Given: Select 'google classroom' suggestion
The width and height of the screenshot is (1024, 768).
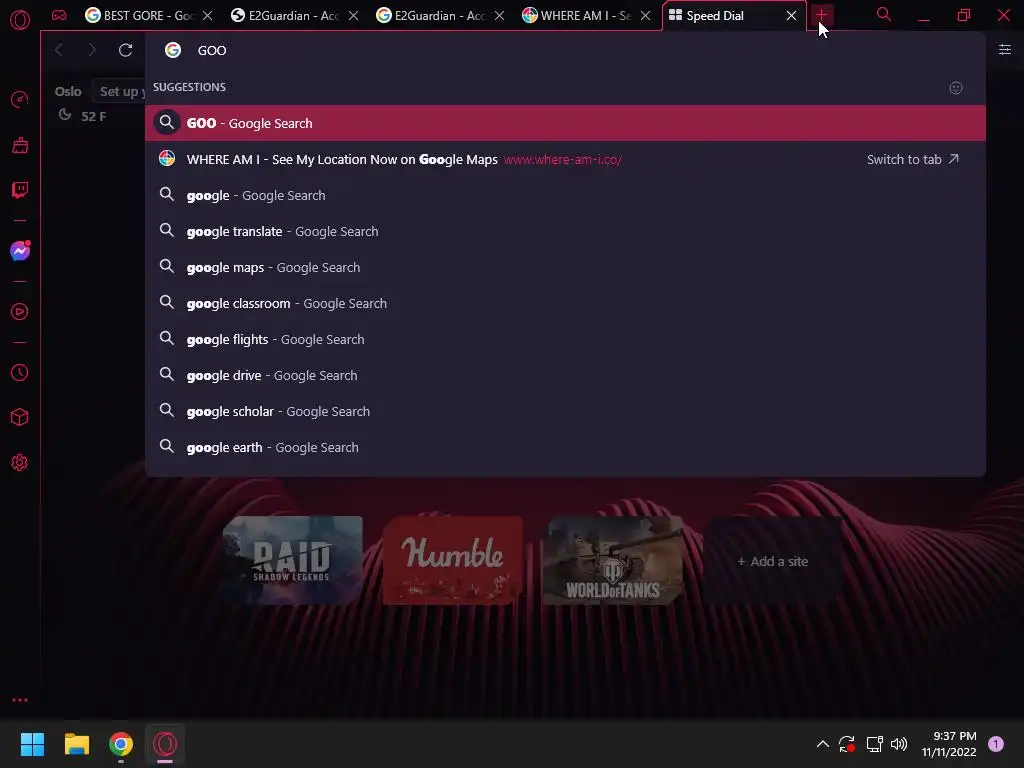Looking at the screenshot, I should tap(565, 303).
